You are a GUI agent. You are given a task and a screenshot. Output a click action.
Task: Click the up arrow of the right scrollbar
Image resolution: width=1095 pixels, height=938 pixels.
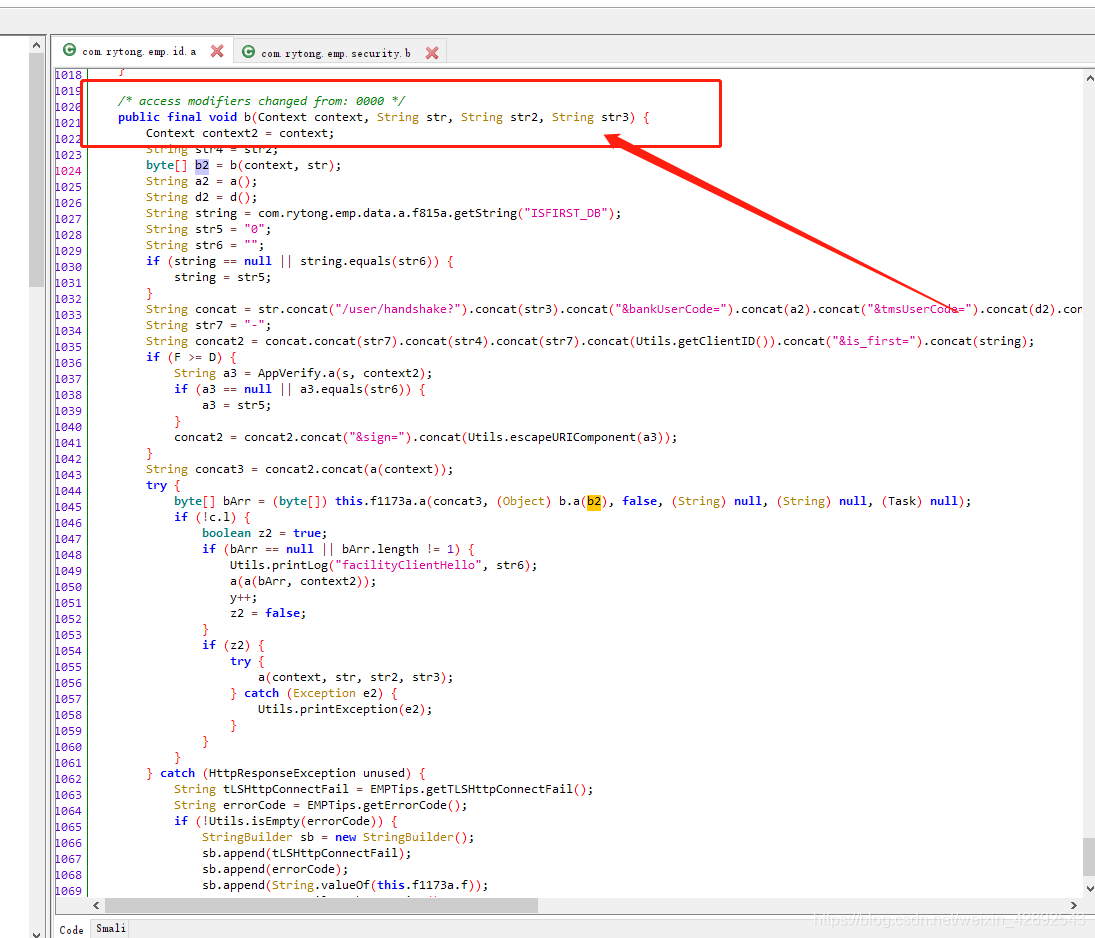[x=1088, y=76]
